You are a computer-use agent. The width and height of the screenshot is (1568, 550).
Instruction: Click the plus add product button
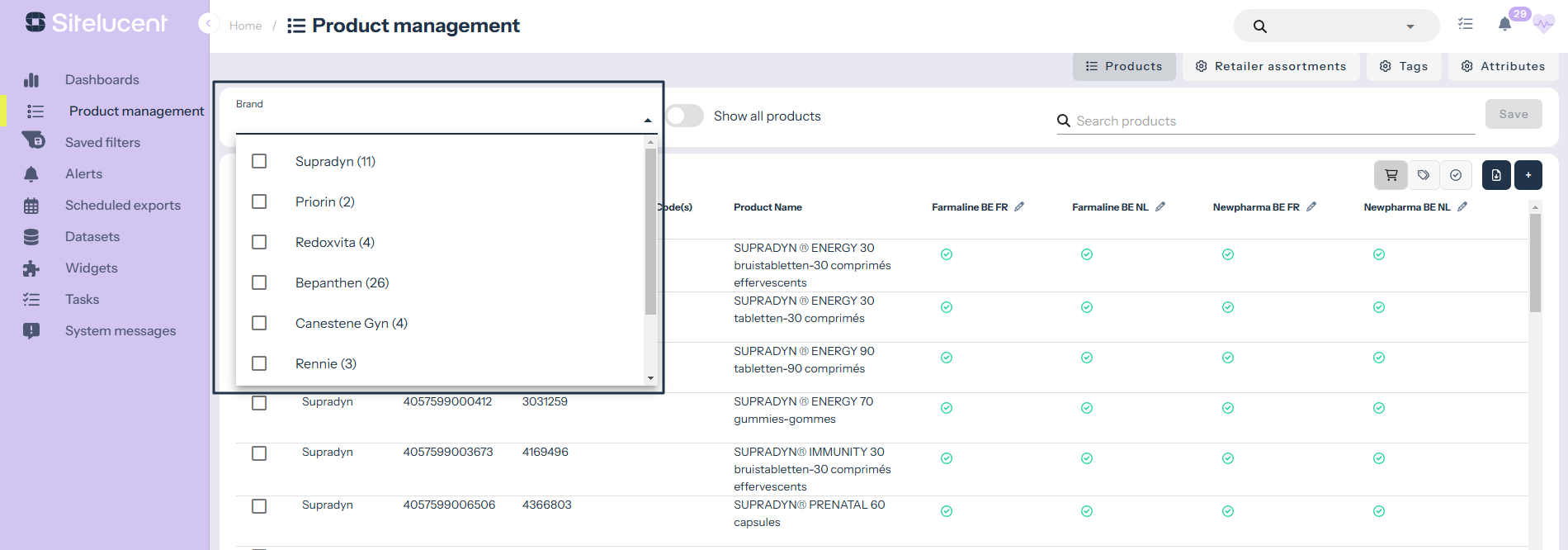[x=1528, y=175]
